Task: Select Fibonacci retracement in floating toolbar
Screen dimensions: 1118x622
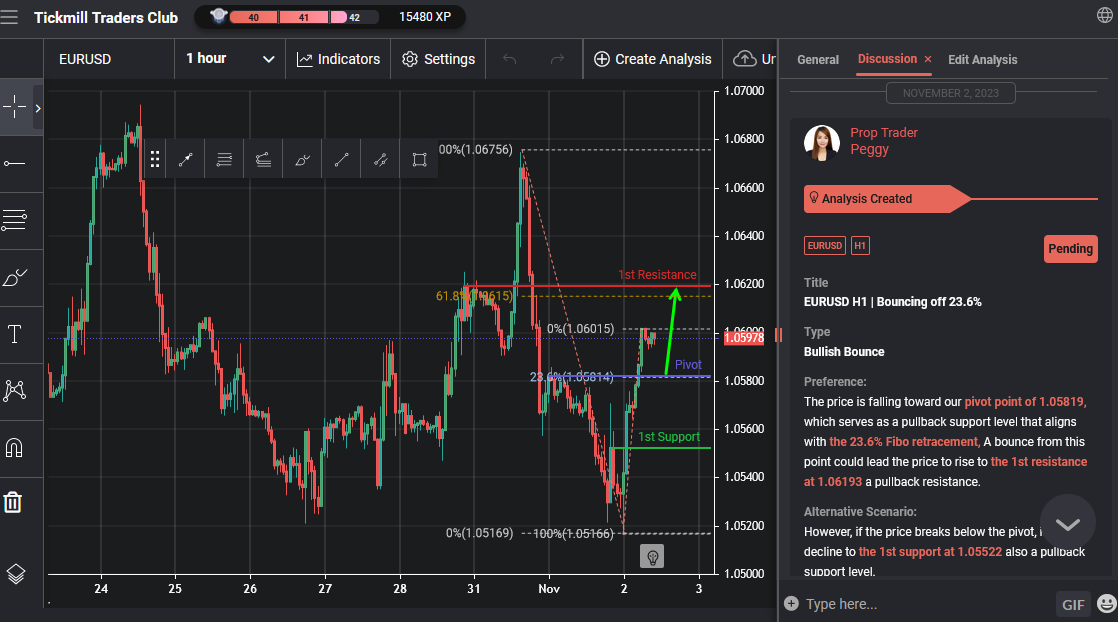Action: click(224, 159)
